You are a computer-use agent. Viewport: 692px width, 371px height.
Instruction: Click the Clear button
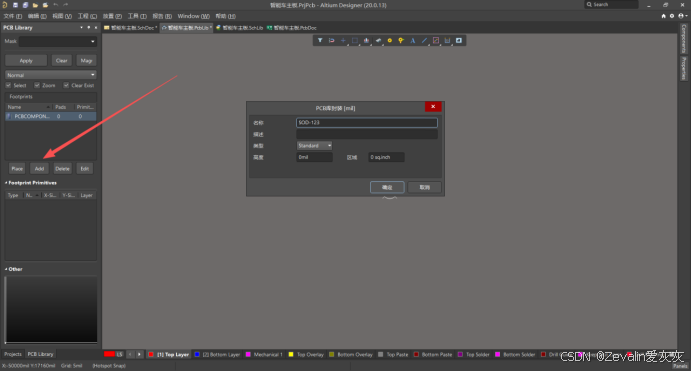tap(61, 60)
